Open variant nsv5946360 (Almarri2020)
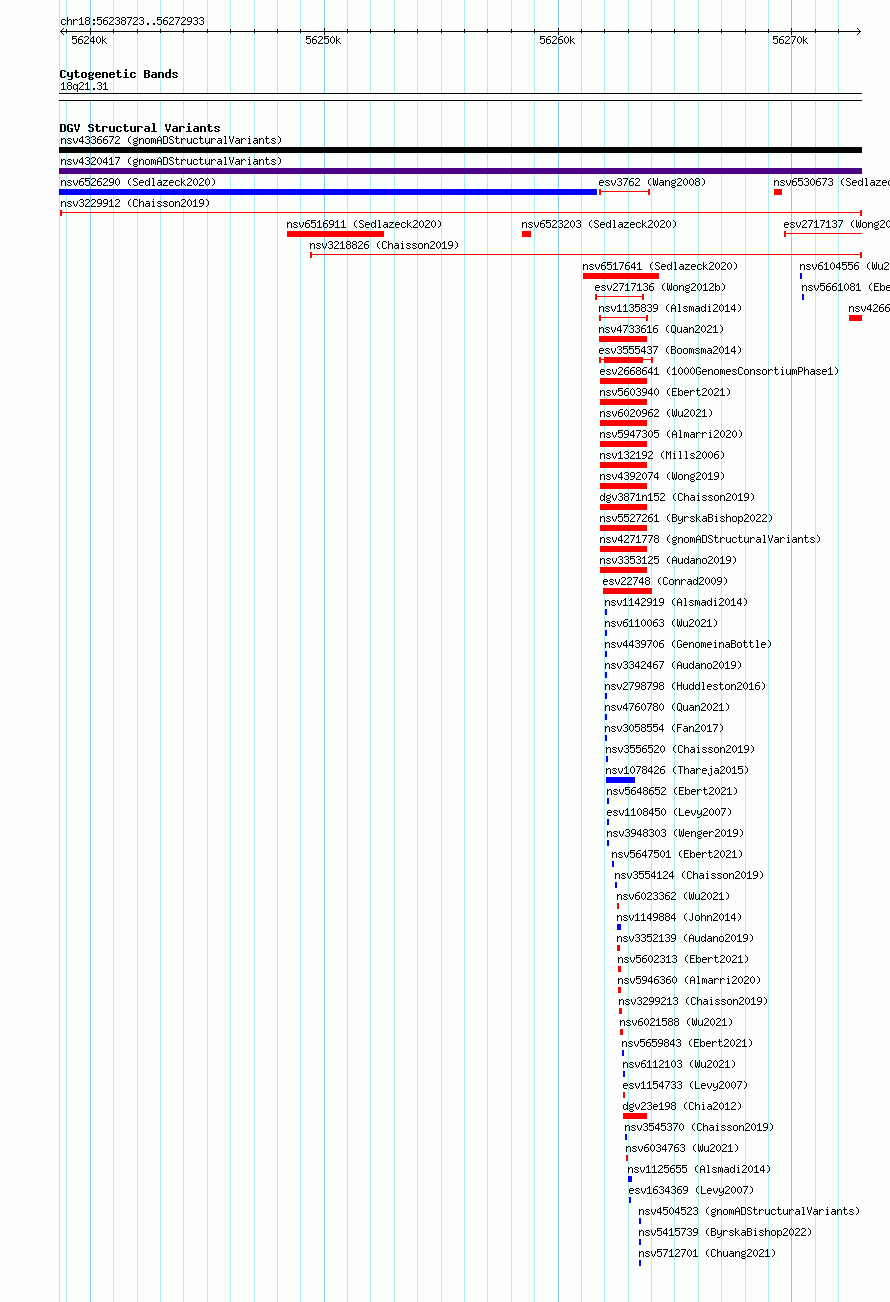 pos(689,980)
